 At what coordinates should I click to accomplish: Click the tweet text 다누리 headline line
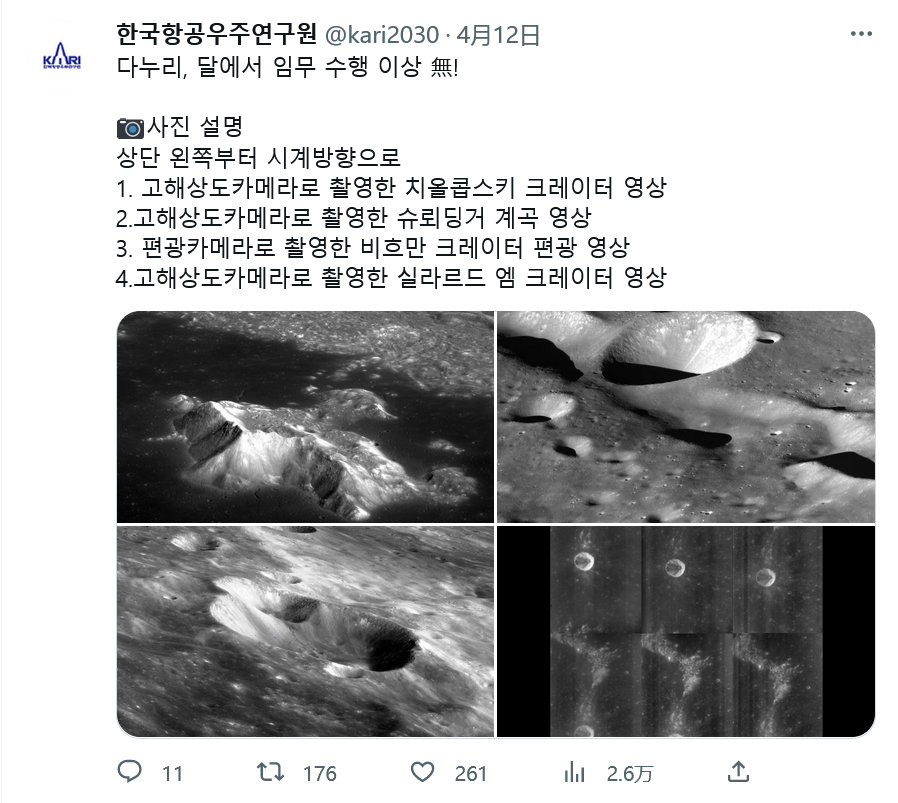click(x=287, y=68)
